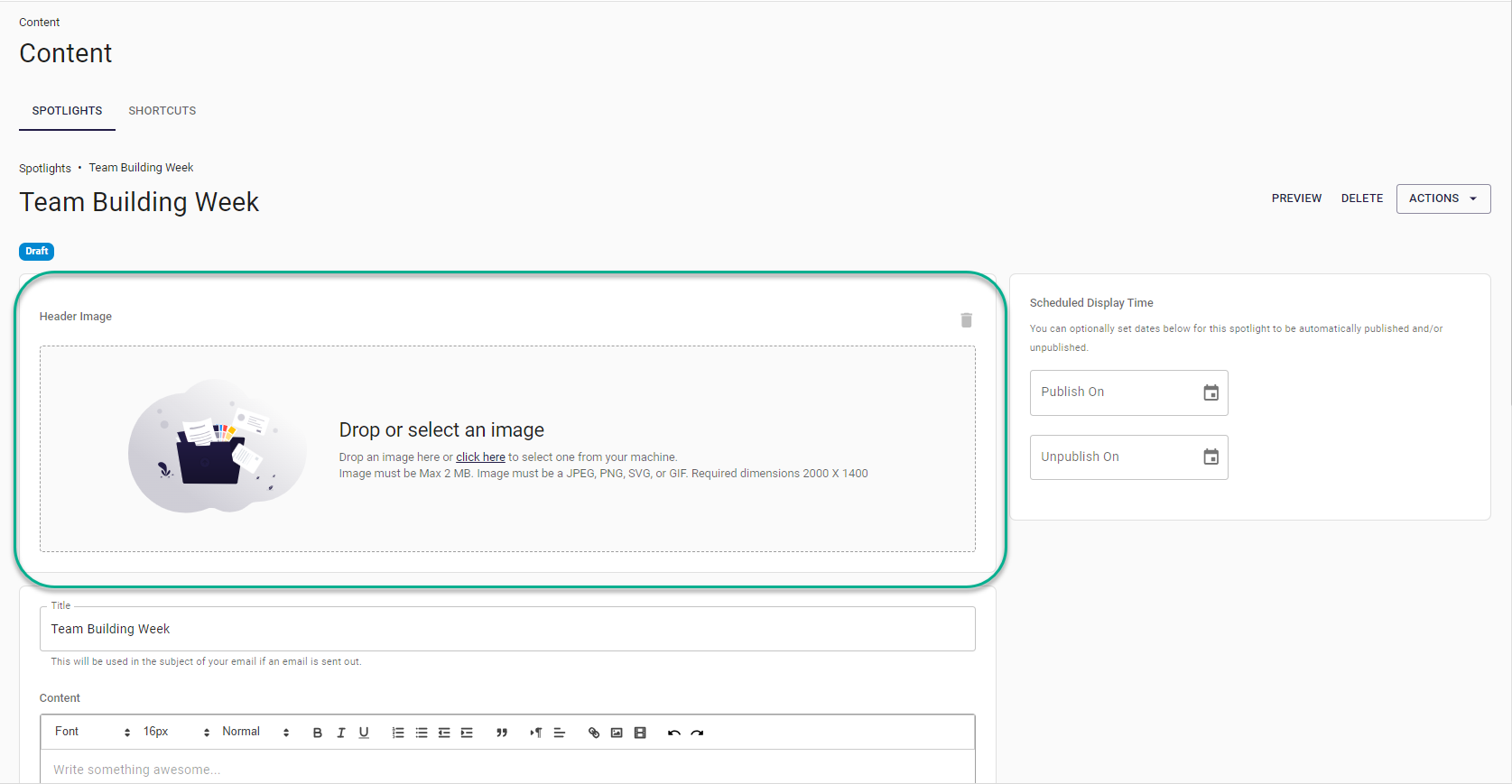The image size is (1512, 784).
Task: Click the PREVIEW button
Action: 1296,198
